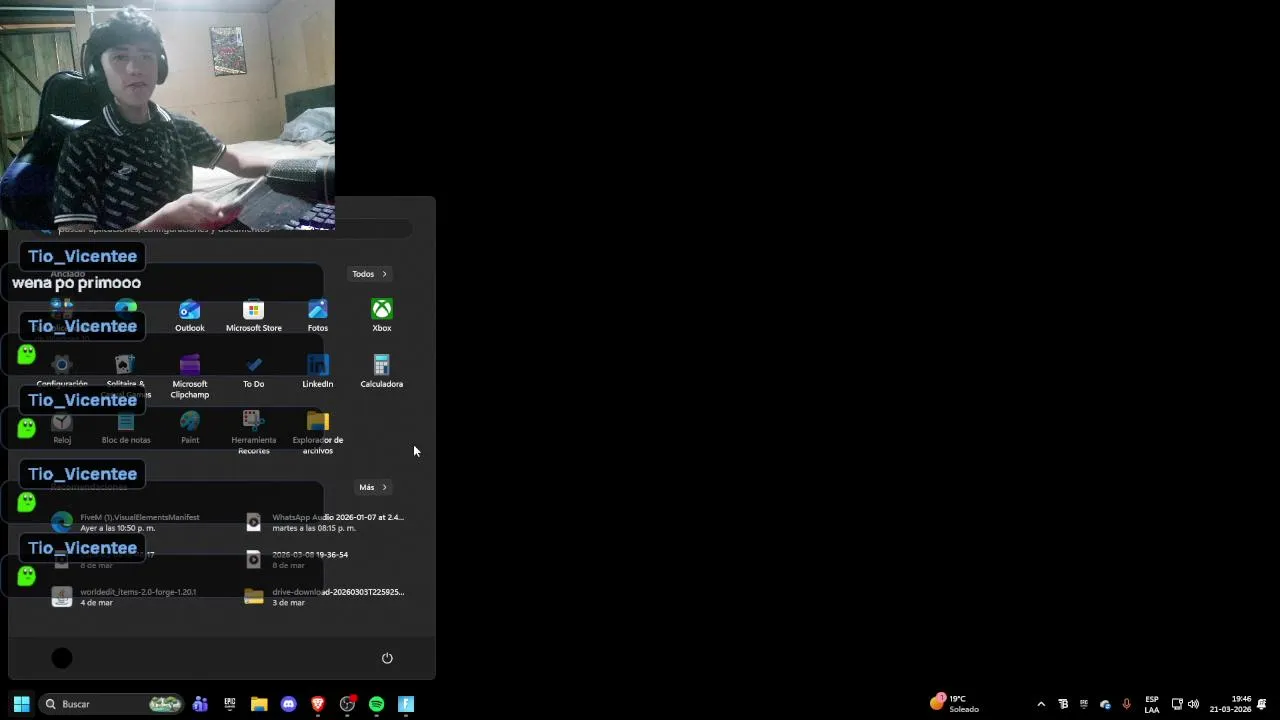Open Fortnite from the taskbar

click(406, 704)
